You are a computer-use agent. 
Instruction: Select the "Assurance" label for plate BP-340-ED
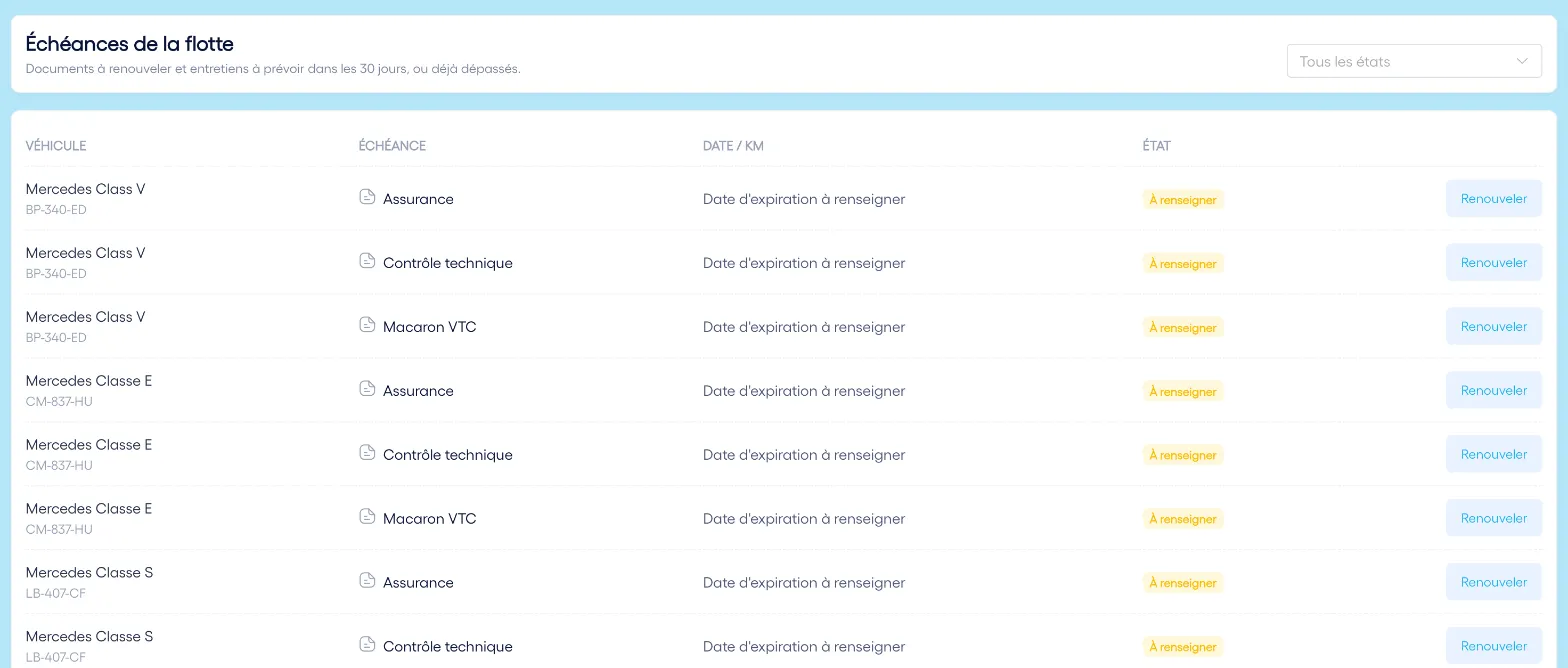click(x=418, y=199)
